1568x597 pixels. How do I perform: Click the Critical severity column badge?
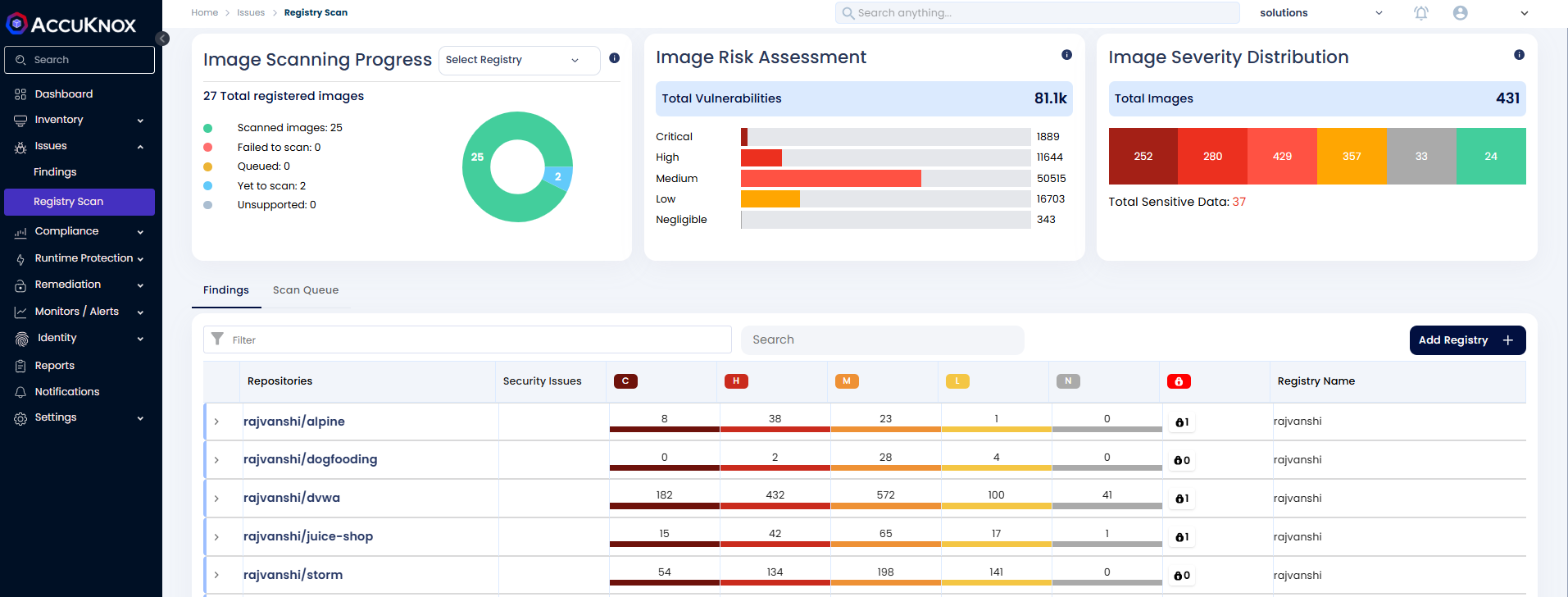[625, 381]
